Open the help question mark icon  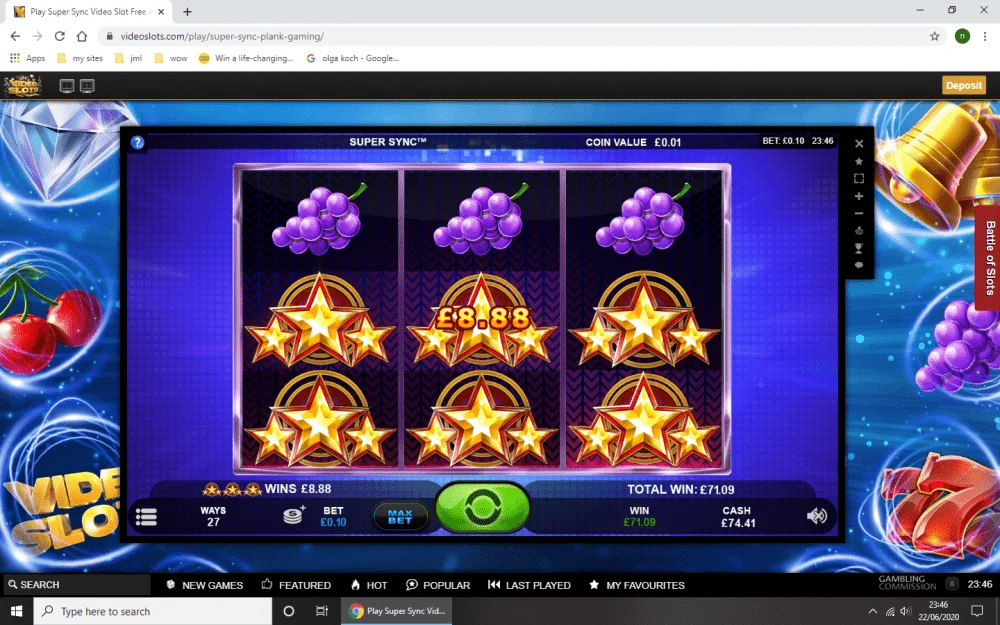(x=137, y=142)
